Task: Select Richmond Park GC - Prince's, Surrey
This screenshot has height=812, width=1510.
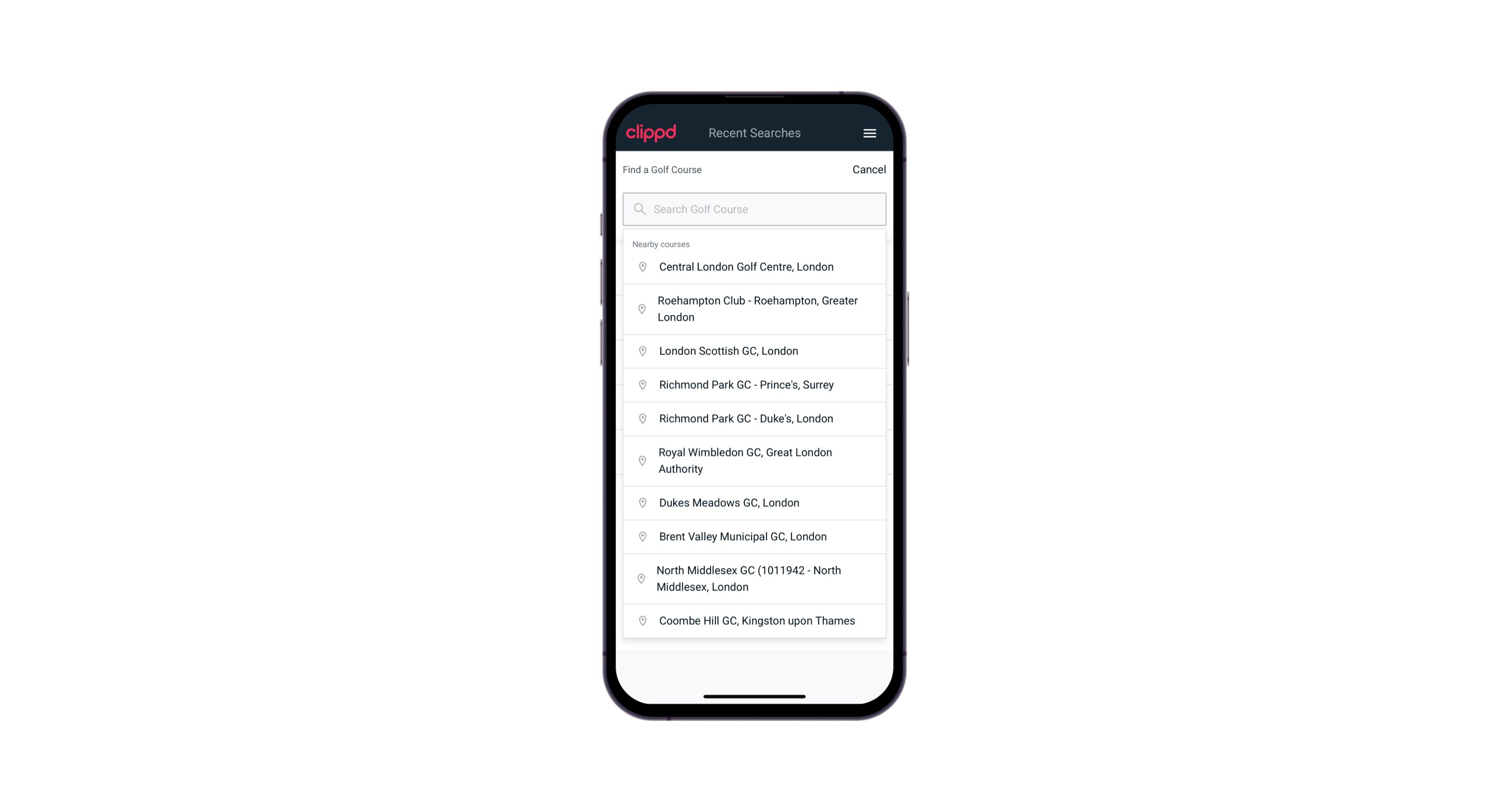Action: [x=755, y=385]
